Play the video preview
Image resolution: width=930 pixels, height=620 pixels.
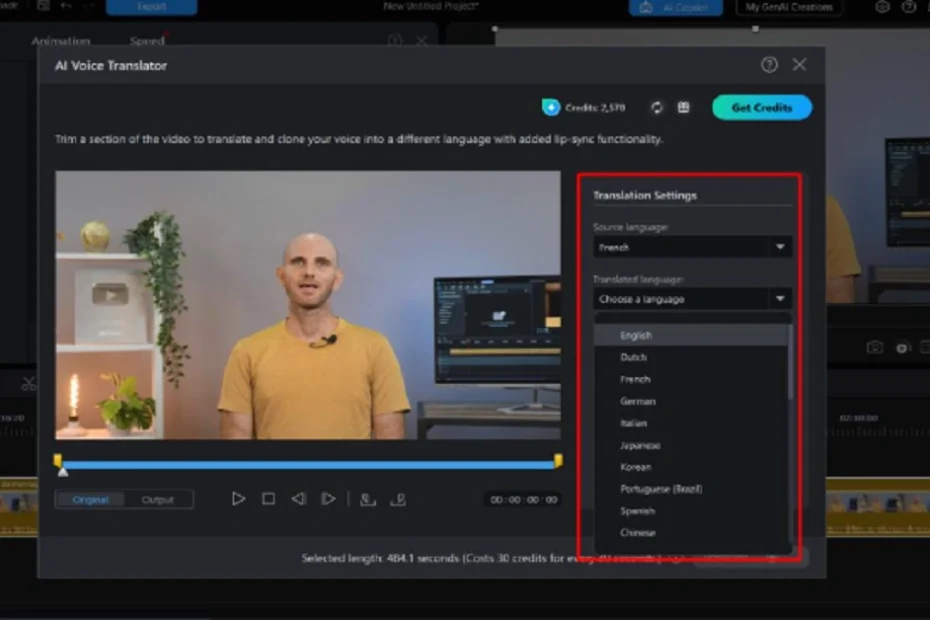(238, 499)
